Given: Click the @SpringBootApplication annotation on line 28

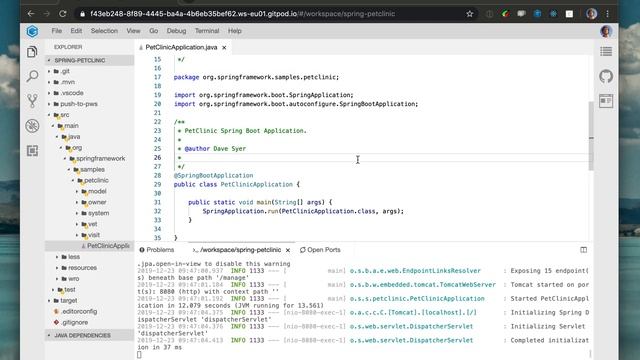Looking at the screenshot, I should click(x=213, y=176).
